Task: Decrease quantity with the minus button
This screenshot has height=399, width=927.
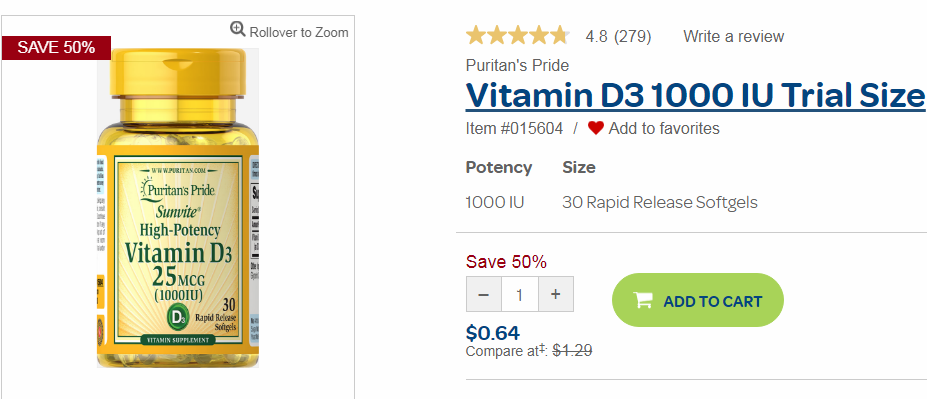Action: point(484,294)
